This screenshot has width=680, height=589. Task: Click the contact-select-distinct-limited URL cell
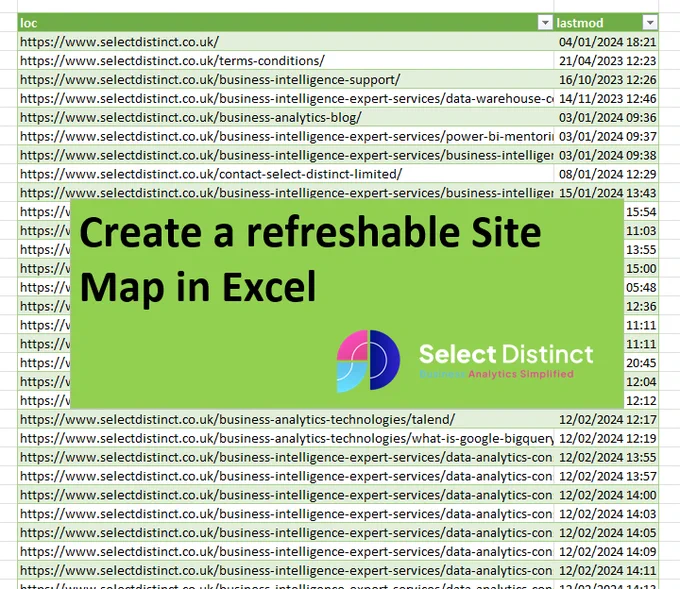285,174
